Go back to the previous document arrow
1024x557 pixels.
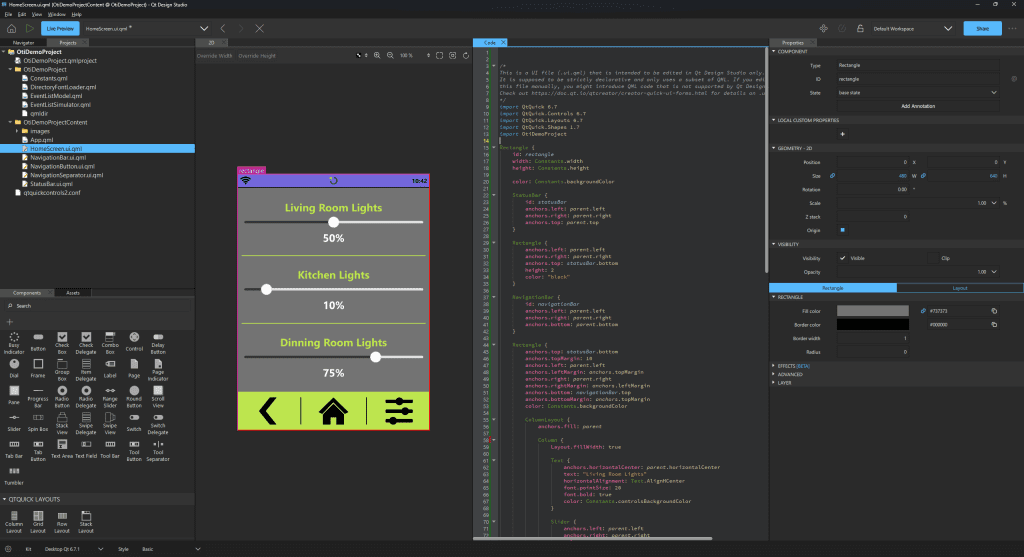[223, 29]
